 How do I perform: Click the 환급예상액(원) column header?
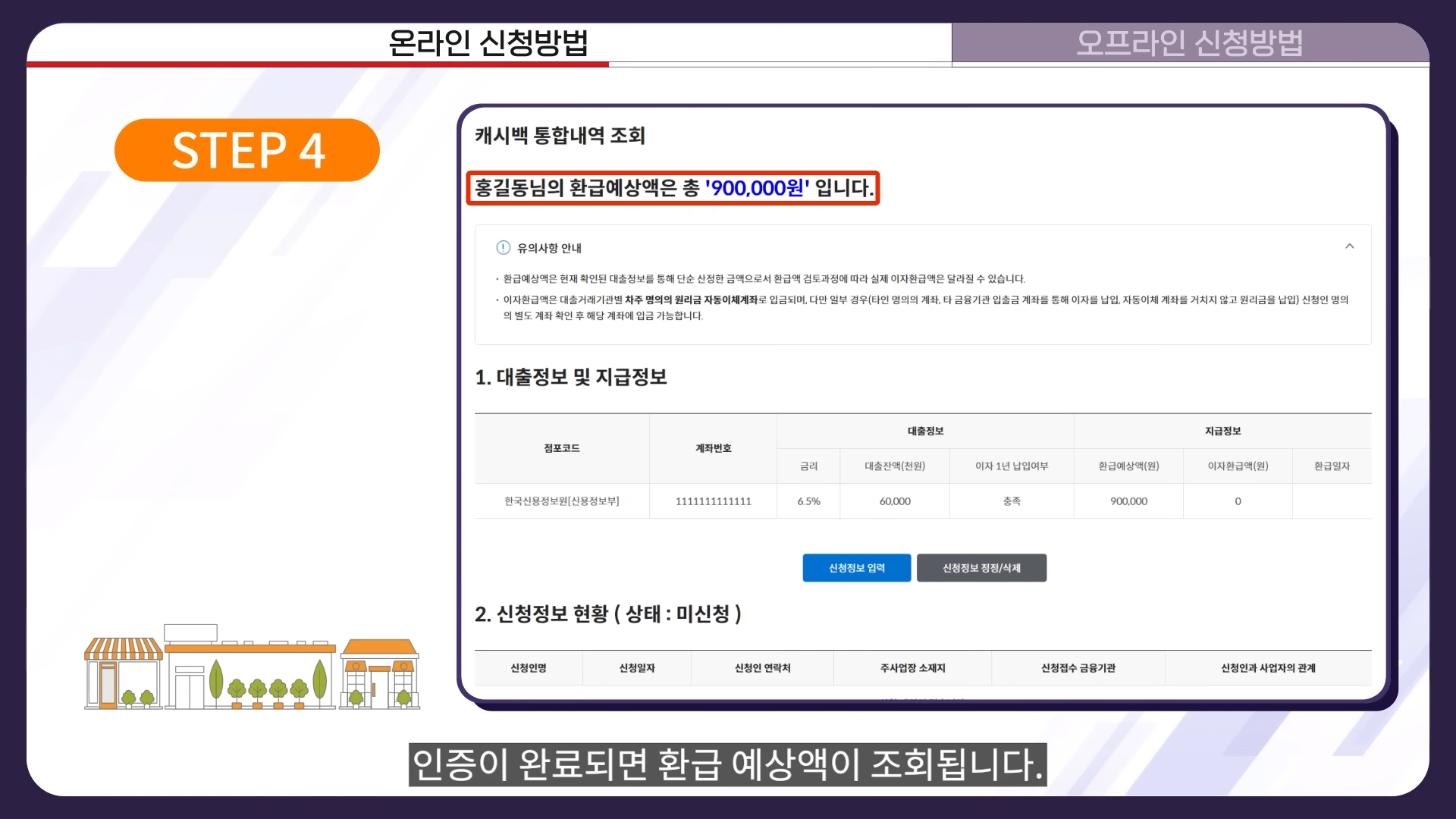(x=1128, y=466)
